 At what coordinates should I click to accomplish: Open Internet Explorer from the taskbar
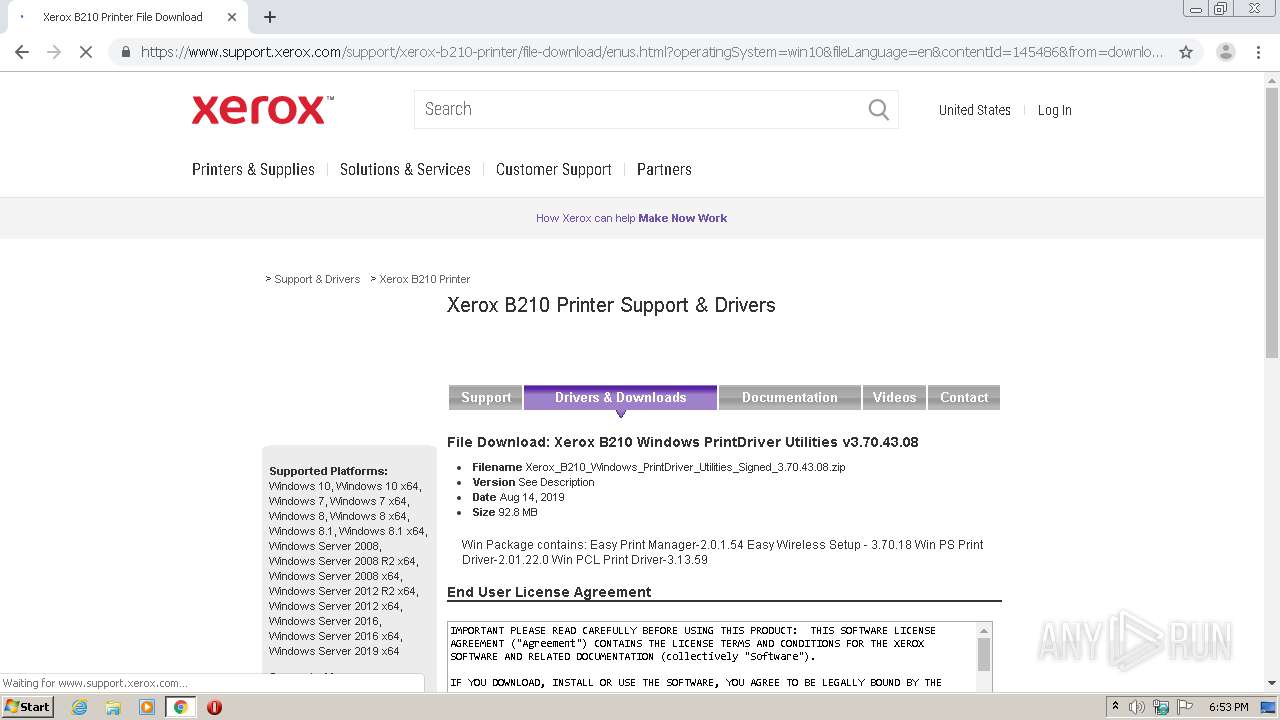79,707
